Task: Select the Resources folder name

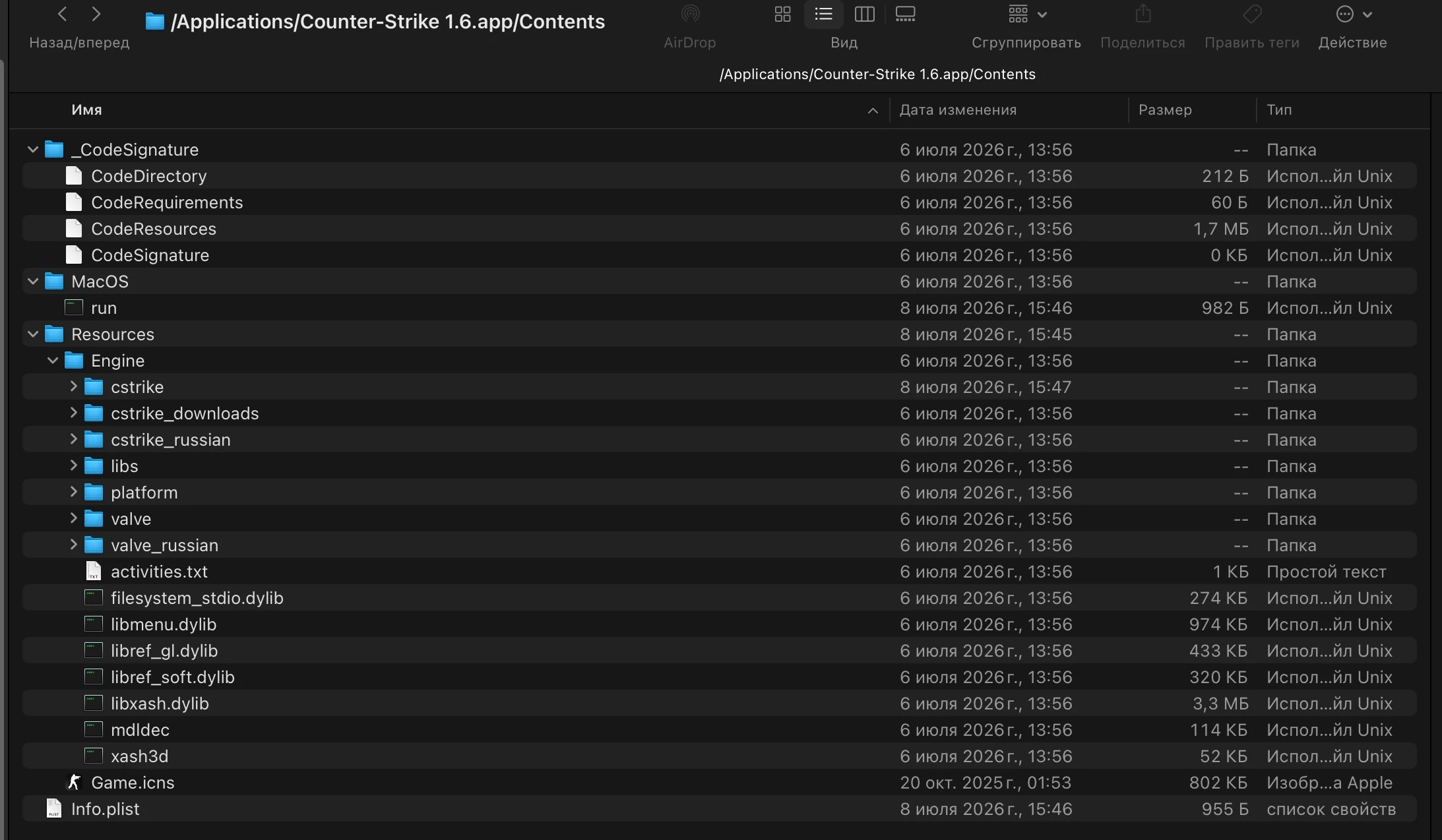Action: click(113, 334)
